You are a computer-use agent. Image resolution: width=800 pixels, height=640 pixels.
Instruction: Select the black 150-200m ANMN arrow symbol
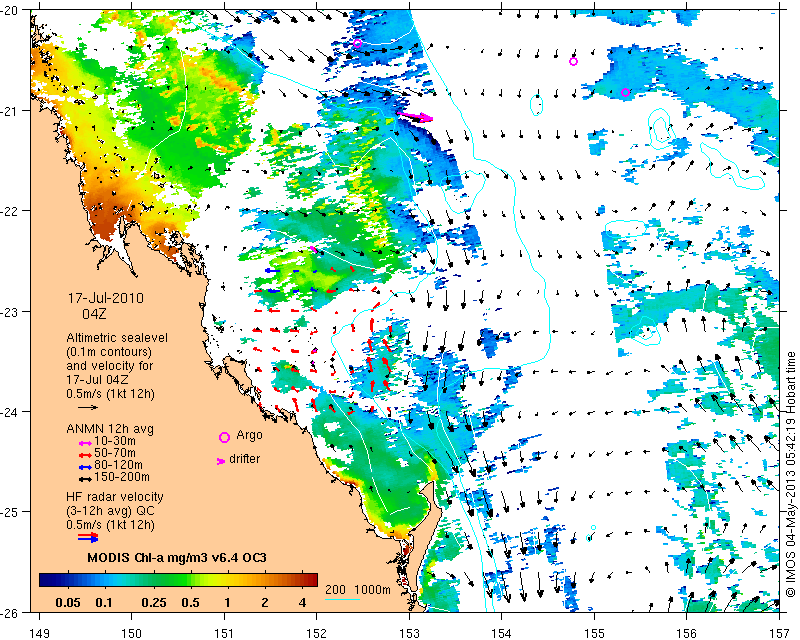click(85, 478)
